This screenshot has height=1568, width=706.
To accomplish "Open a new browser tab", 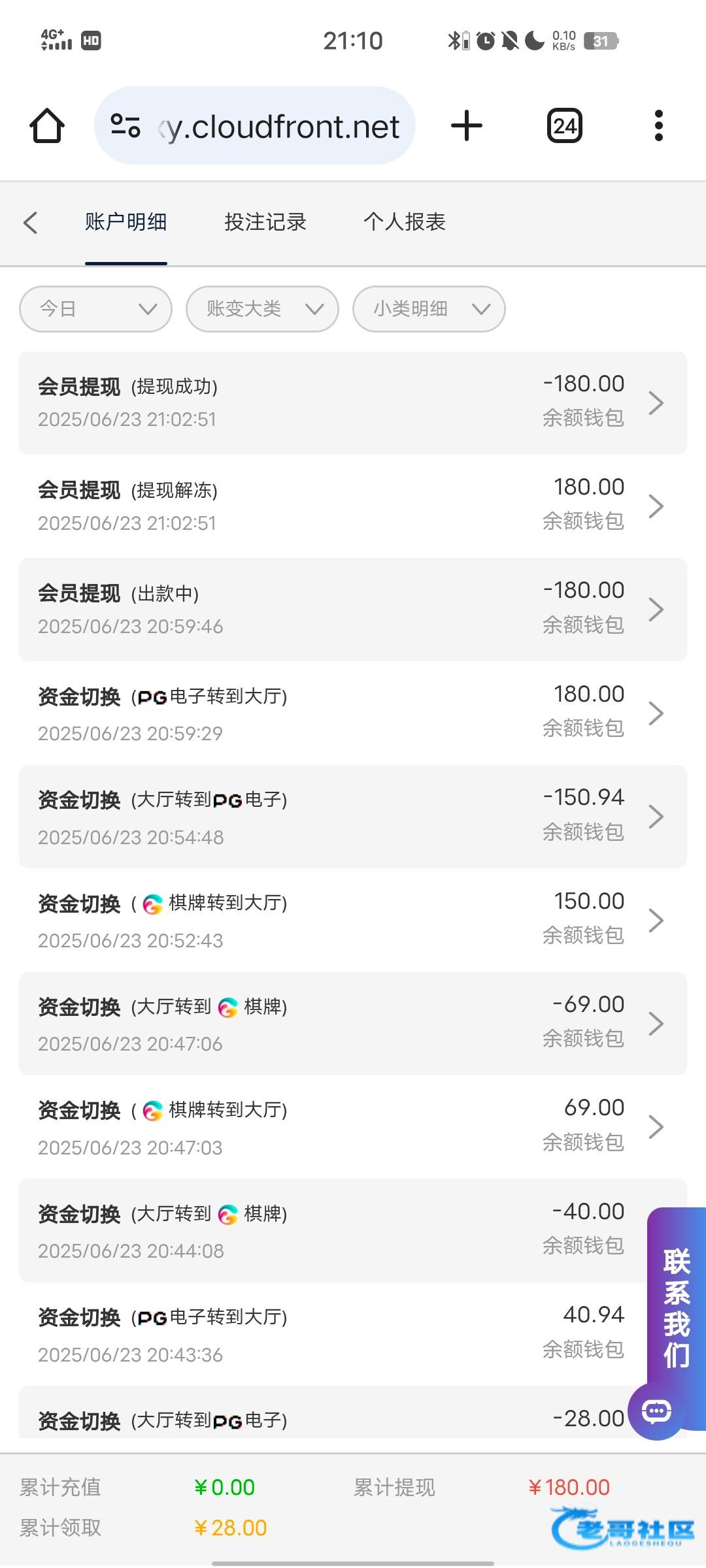I will (x=467, y=125).
